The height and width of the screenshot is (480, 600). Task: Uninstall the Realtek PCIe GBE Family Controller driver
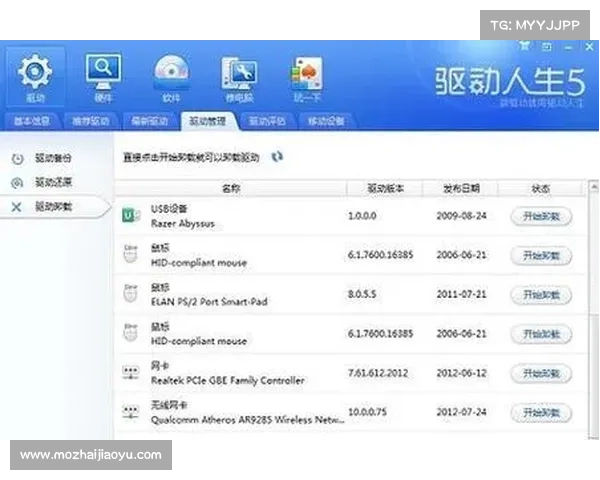click(x=541, y=373)
